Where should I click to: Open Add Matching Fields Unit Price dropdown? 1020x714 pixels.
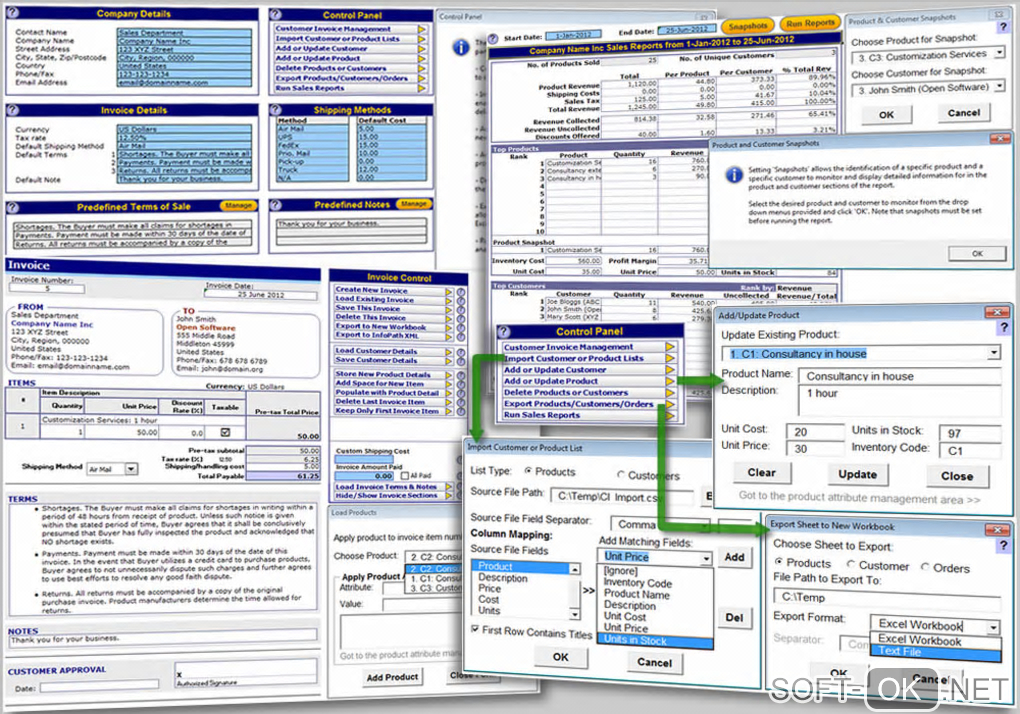coord(706,558)
